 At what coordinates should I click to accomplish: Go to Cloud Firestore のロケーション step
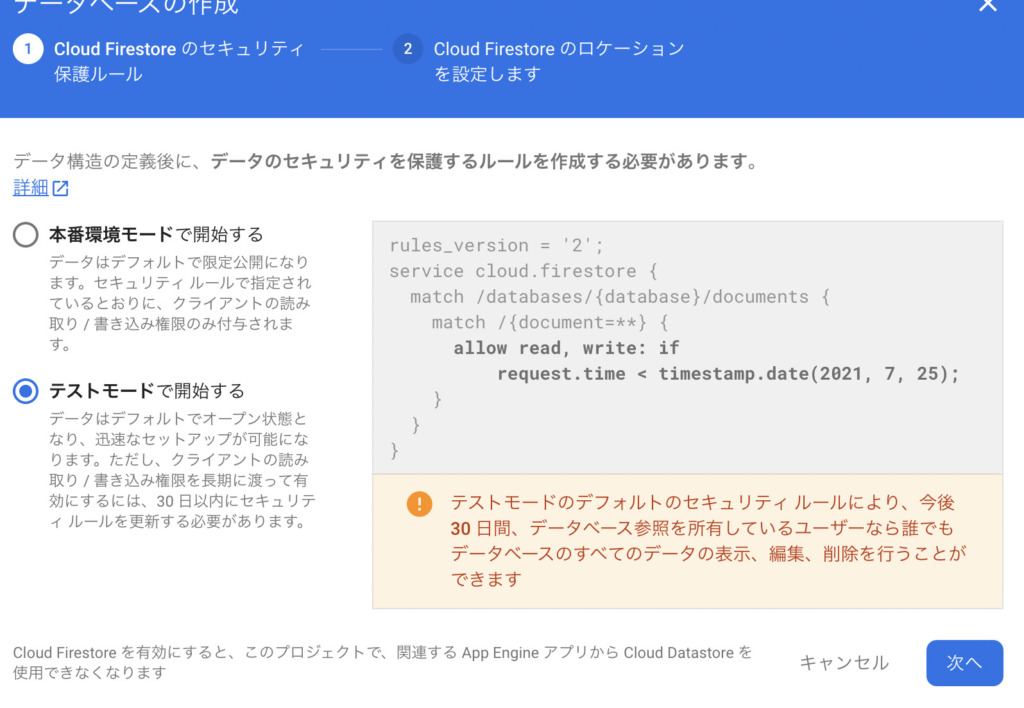point(559,61)
